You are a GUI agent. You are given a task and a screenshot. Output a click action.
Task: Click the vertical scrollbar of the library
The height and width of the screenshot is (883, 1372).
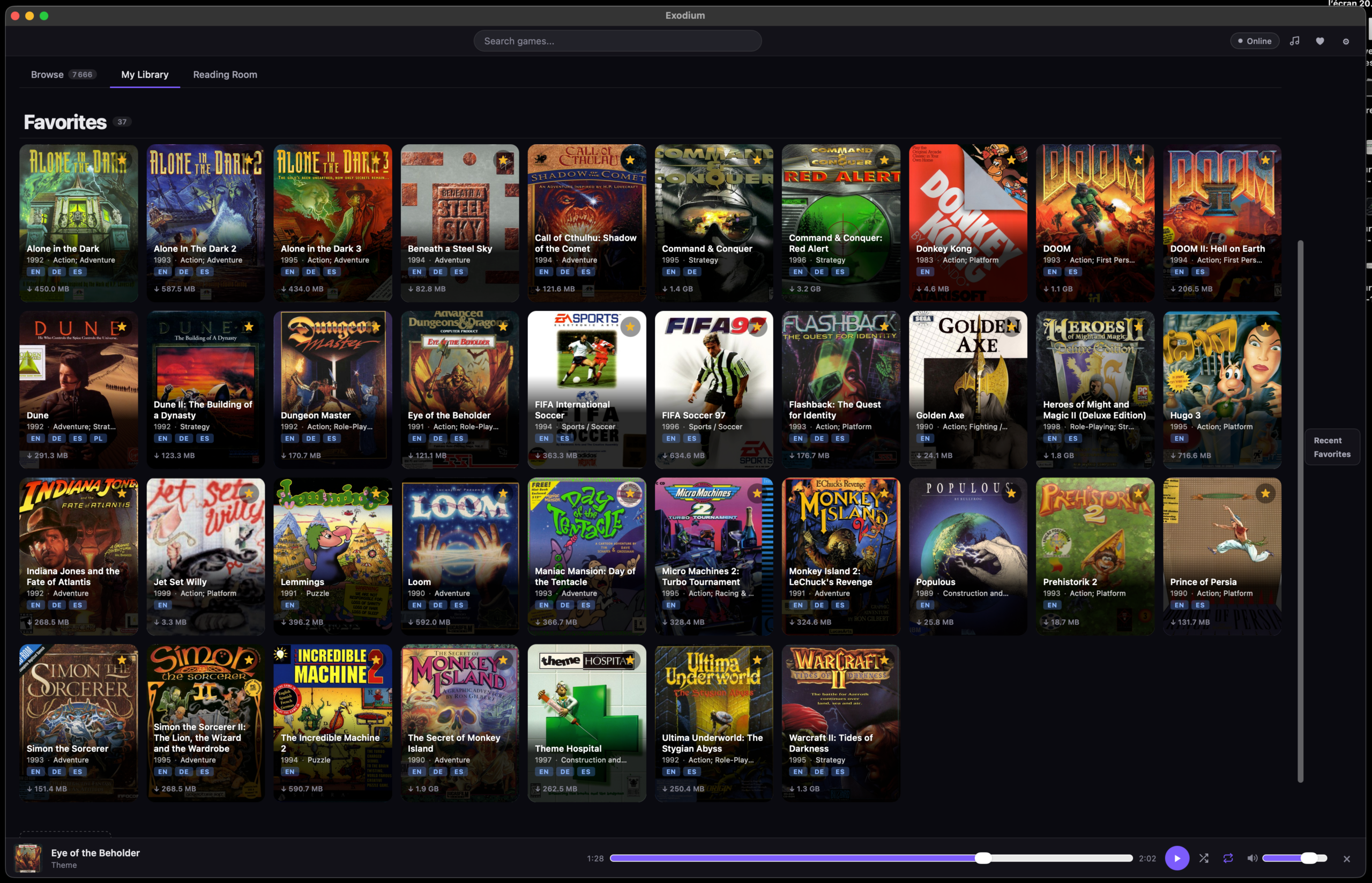pos(1300,510)
